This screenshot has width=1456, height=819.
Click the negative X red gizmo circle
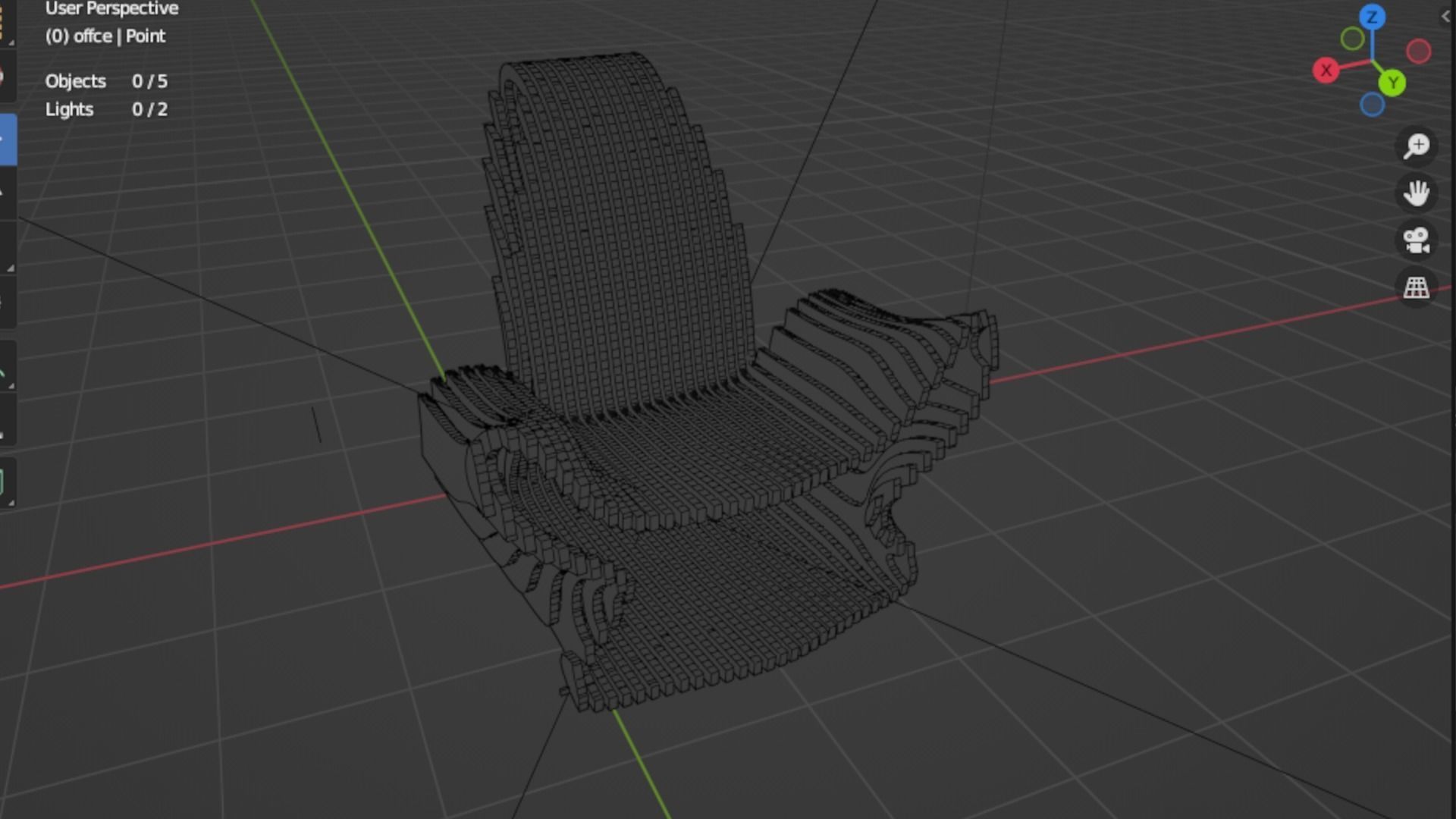1419,51
